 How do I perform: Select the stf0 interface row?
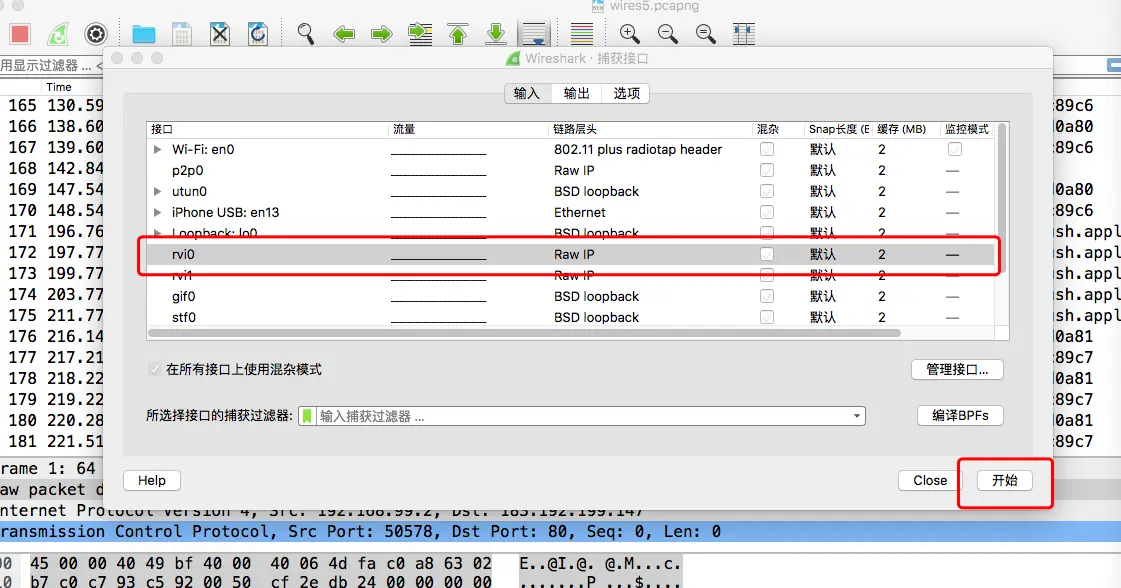571,317
